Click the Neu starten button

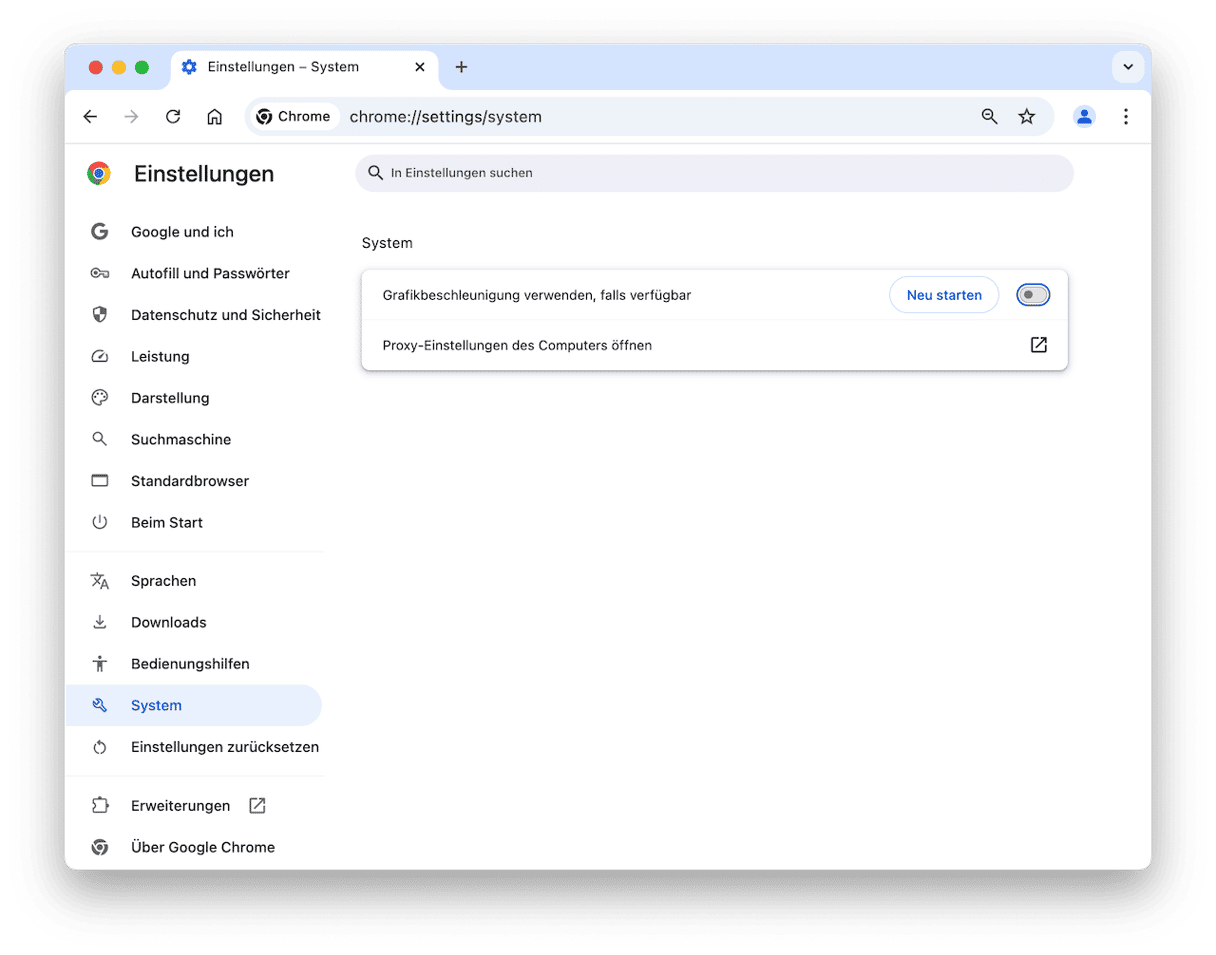tap(943, 295)
